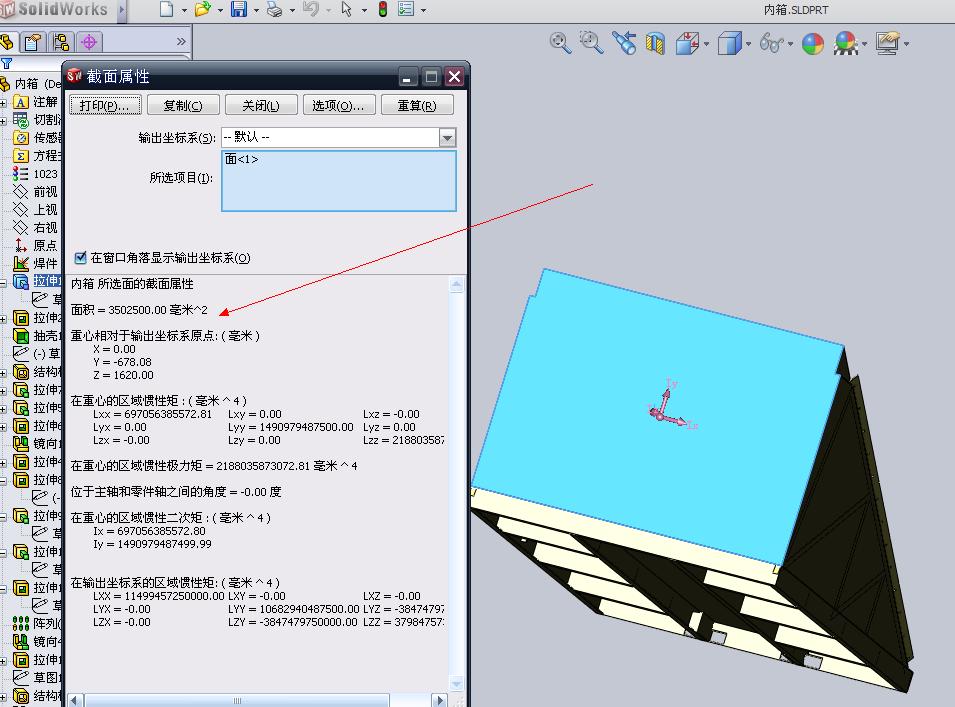
Task: Click the Apply Scene icon
Action: [846, 43]
